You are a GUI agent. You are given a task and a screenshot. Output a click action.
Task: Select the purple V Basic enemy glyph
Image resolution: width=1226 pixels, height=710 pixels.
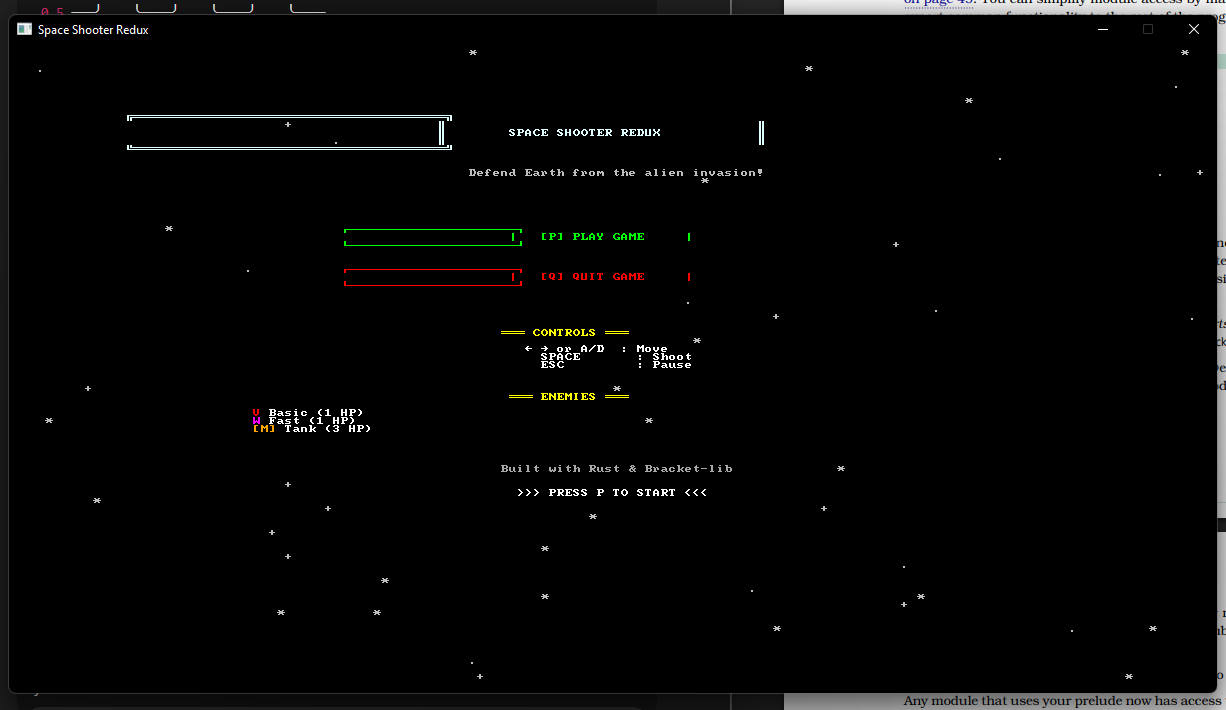click(256, 412)
